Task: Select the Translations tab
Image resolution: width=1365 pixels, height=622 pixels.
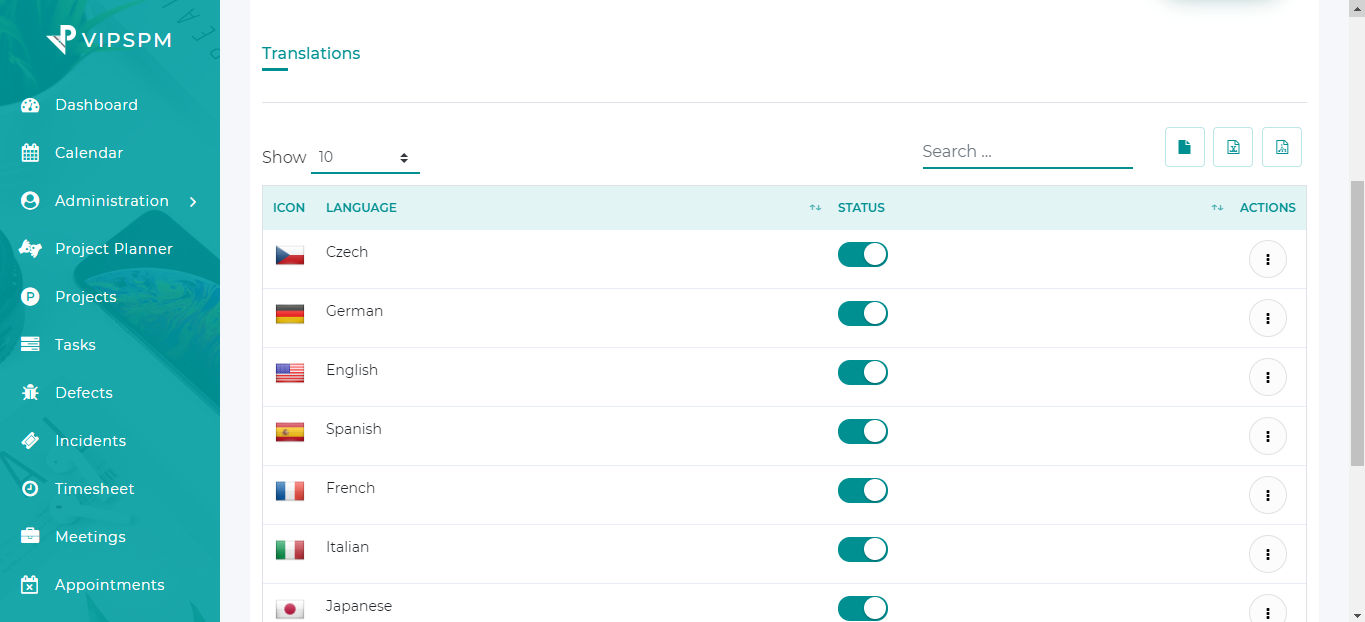Action: point(311,54)
